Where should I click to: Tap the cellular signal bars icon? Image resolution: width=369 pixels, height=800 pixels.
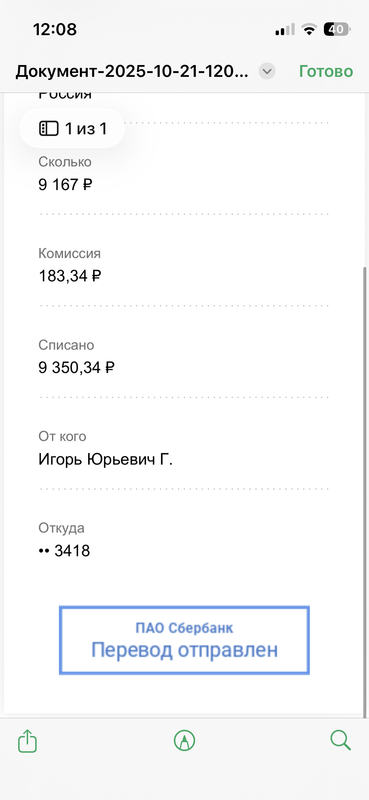(285, 30)
